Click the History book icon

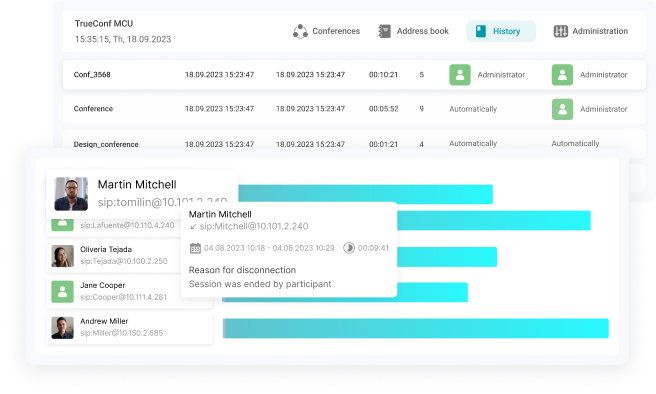(481, 31)
